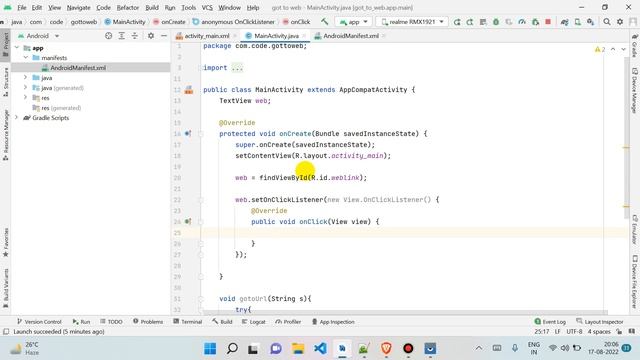Click the Search Everywhere magnifier icon
Image resolution: width=640 pixels, height=360 pixels.
click(607, 22)
